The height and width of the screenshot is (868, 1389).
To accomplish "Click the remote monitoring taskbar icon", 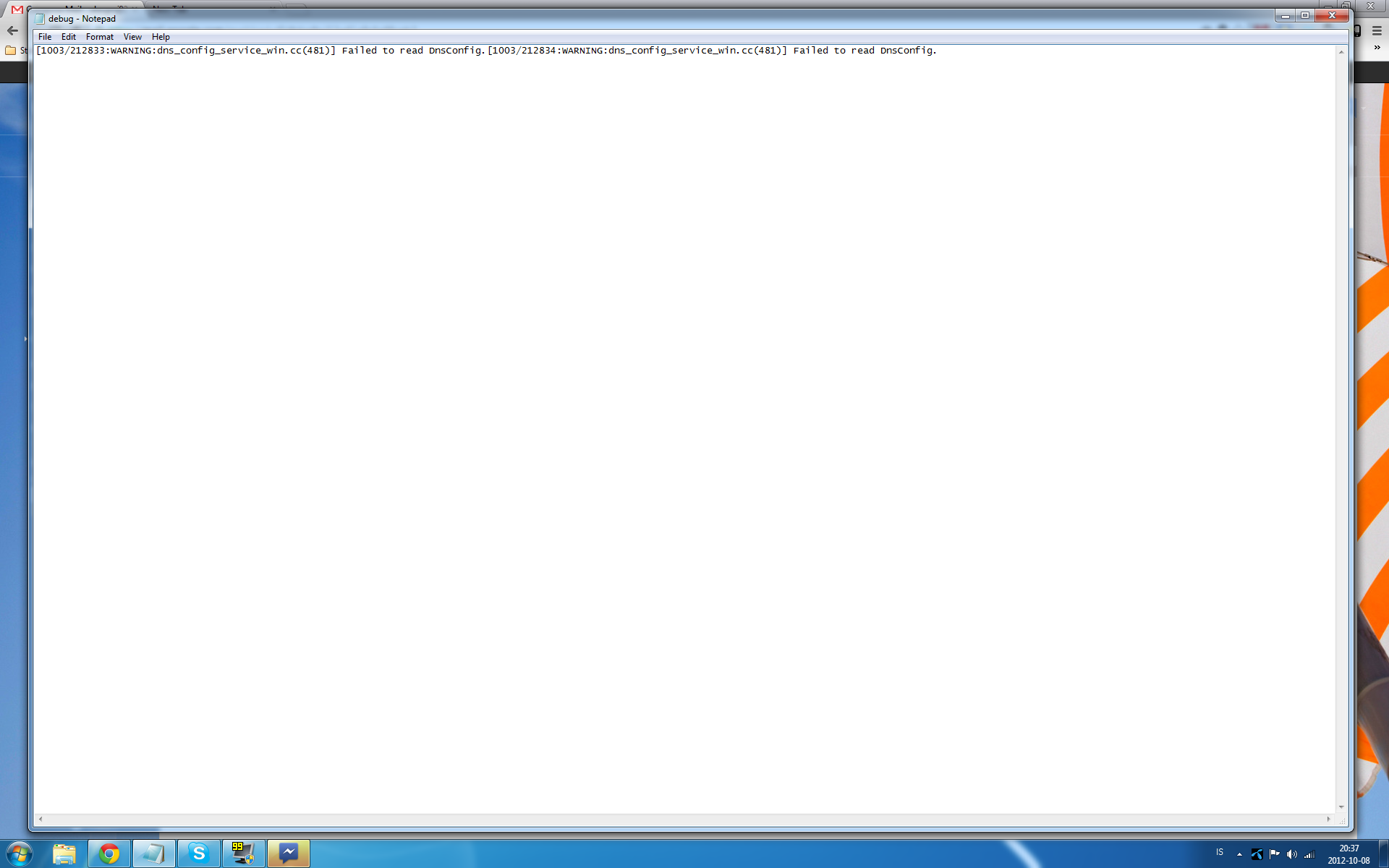I will click(x=243, y=854).
